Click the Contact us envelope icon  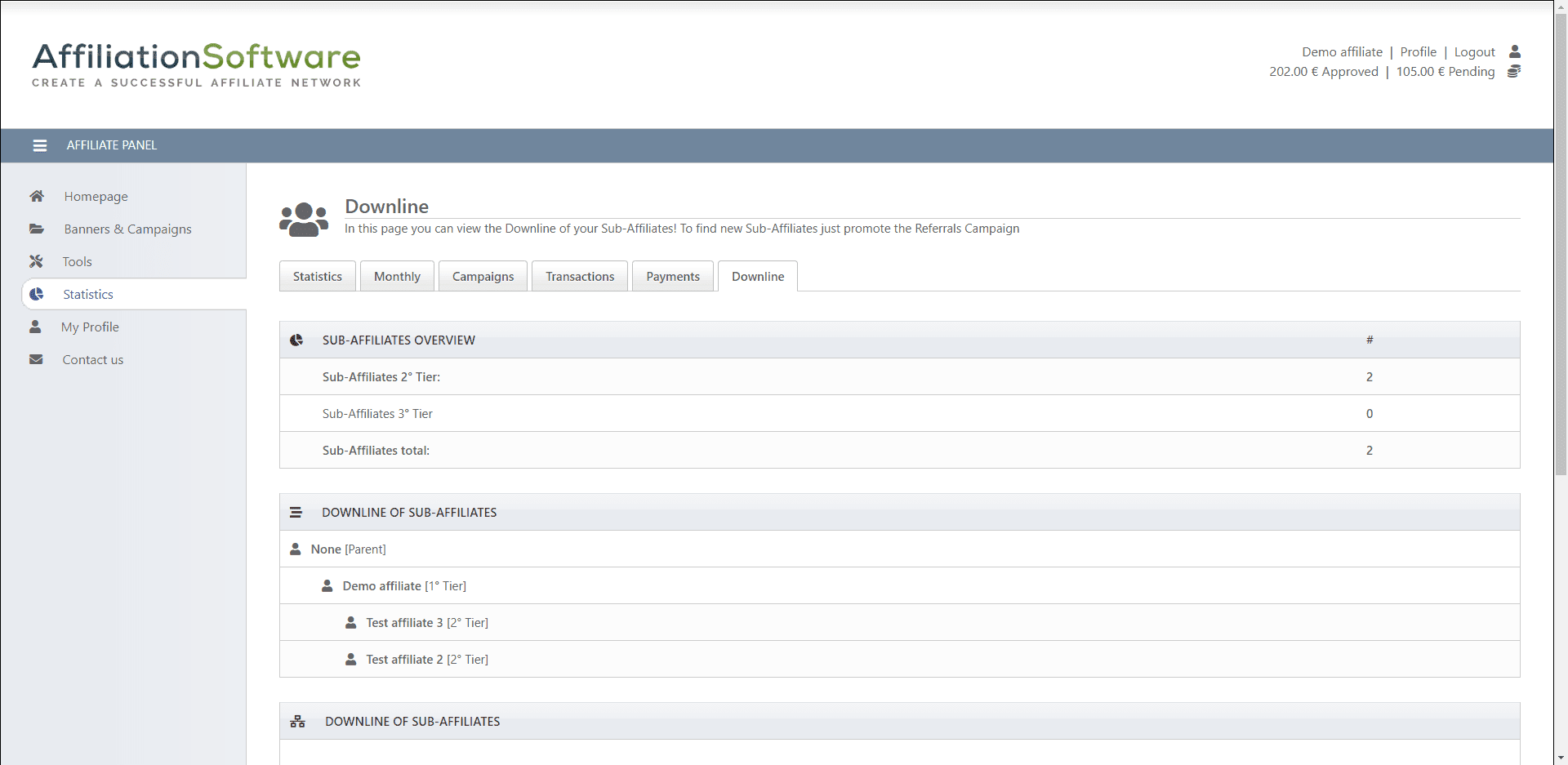[x=36, y=359]
